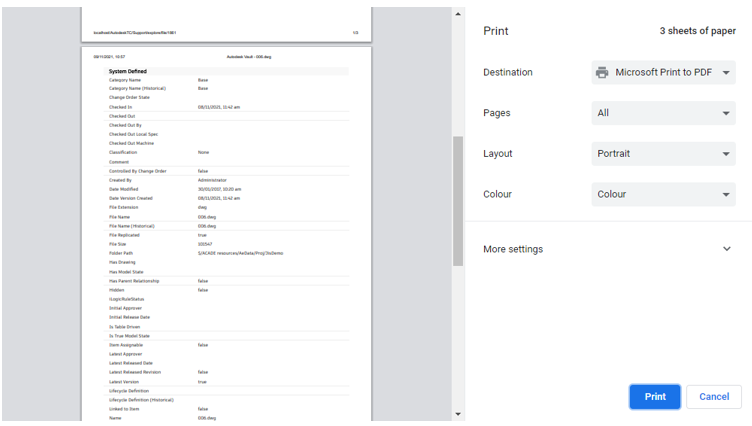This screenshot has width=752, height=426.
Task: Click the 'Initial Release Date' row label
Action: coord(129,318)
